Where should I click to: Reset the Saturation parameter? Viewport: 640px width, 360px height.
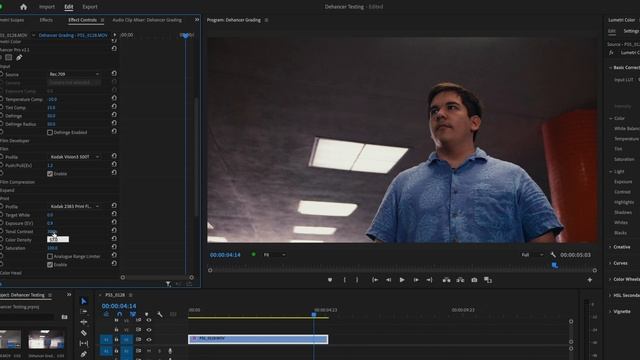pos(114,247)
